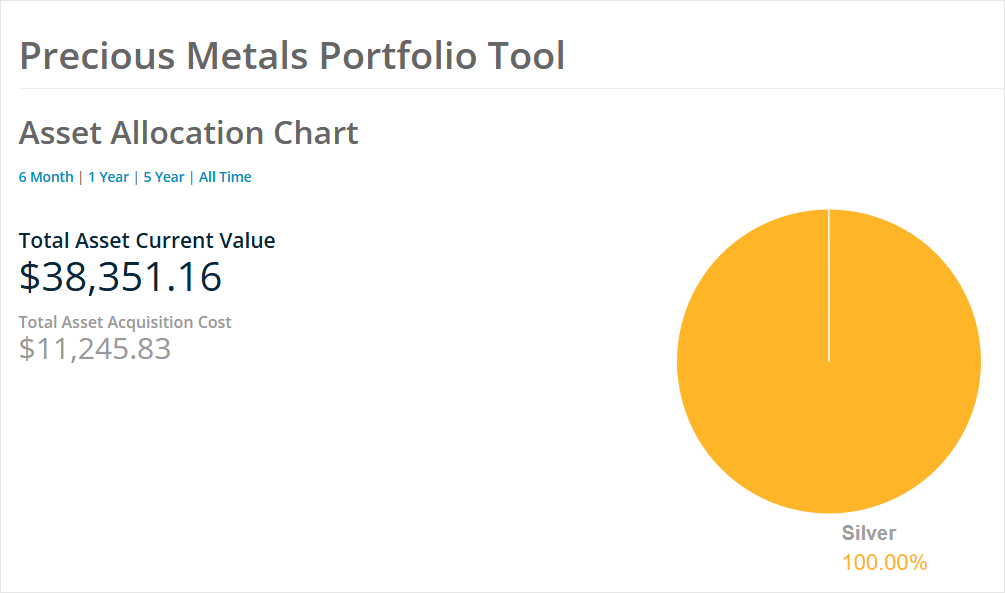The width and height of the screenshot is (1005, 593).
Task: Click the 100.00% allocation percentage
Action: tap(884, 563)
